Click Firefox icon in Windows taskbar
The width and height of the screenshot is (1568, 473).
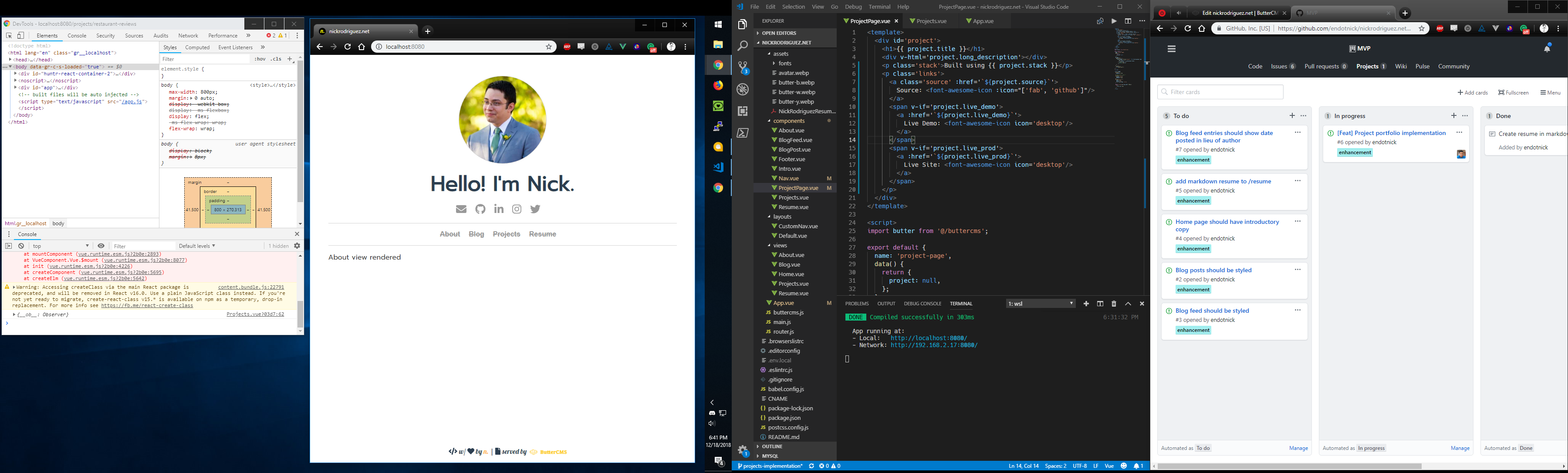coord(718,85)
